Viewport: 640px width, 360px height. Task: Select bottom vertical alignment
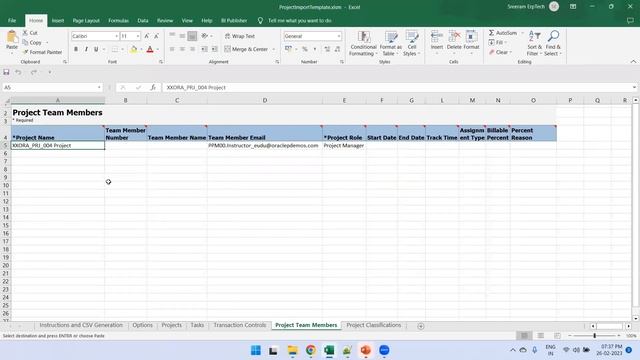pyautogui.click(x=192, y=36)
